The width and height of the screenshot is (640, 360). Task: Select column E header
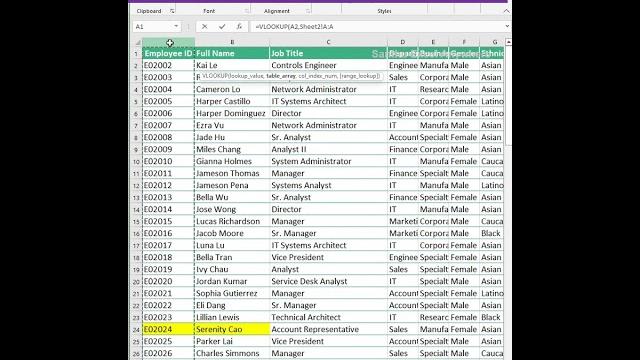pyautogui.click(x=433, y=42)
